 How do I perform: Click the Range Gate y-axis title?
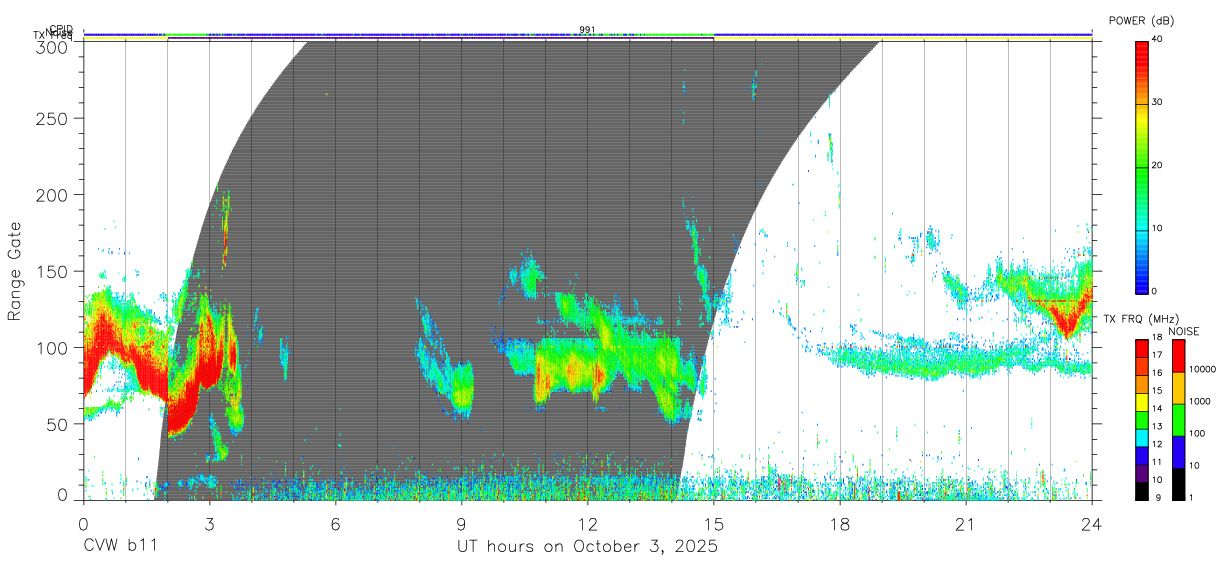click(16, 271)
